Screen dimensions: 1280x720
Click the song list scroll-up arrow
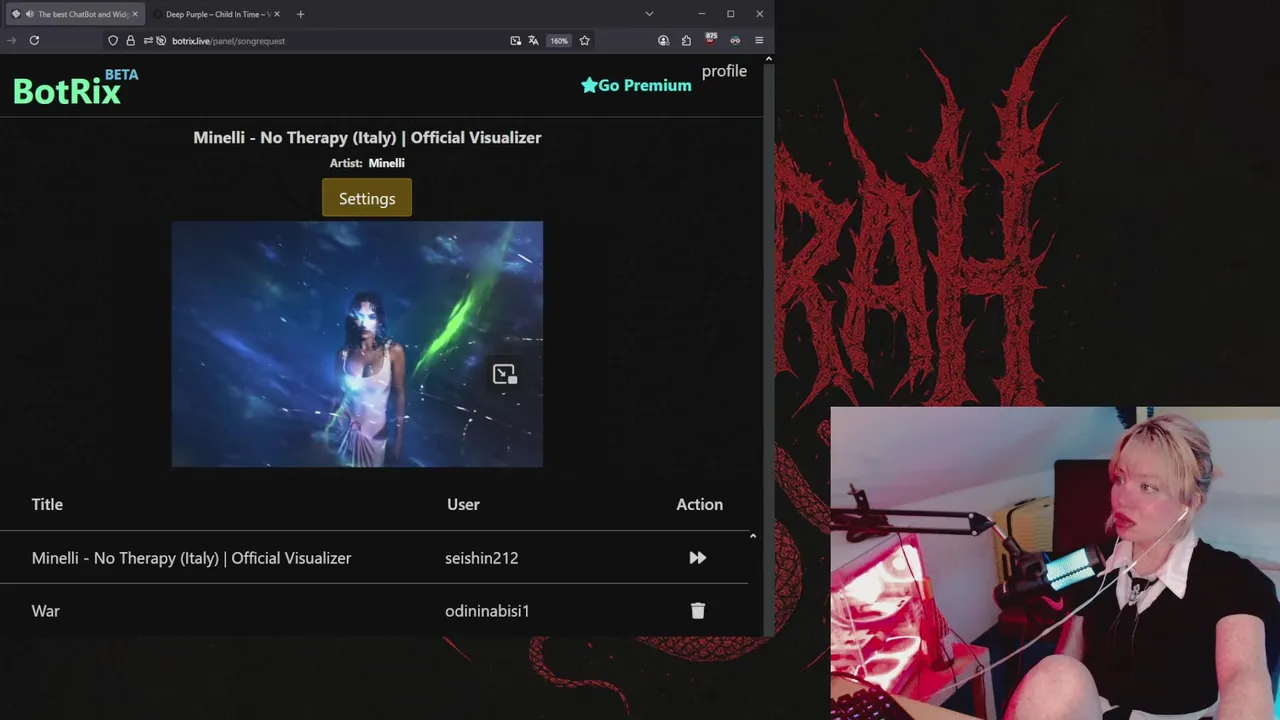[753, 536]
